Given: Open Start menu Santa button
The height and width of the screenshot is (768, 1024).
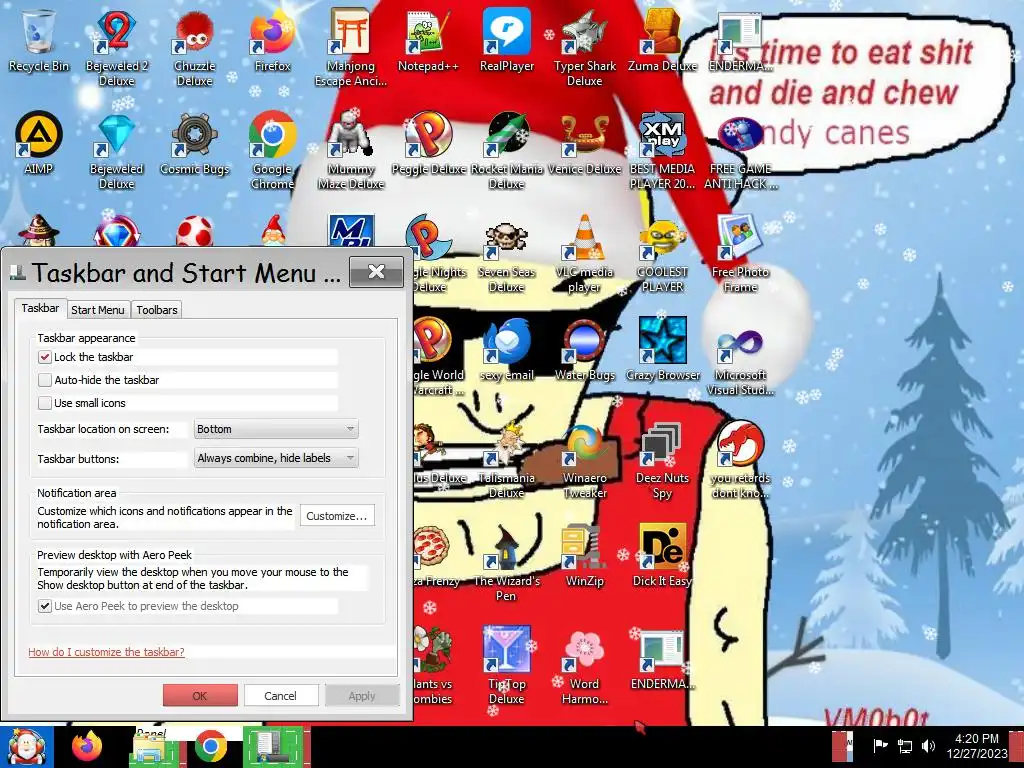Looking at the screenshot, I should point(26,746).
